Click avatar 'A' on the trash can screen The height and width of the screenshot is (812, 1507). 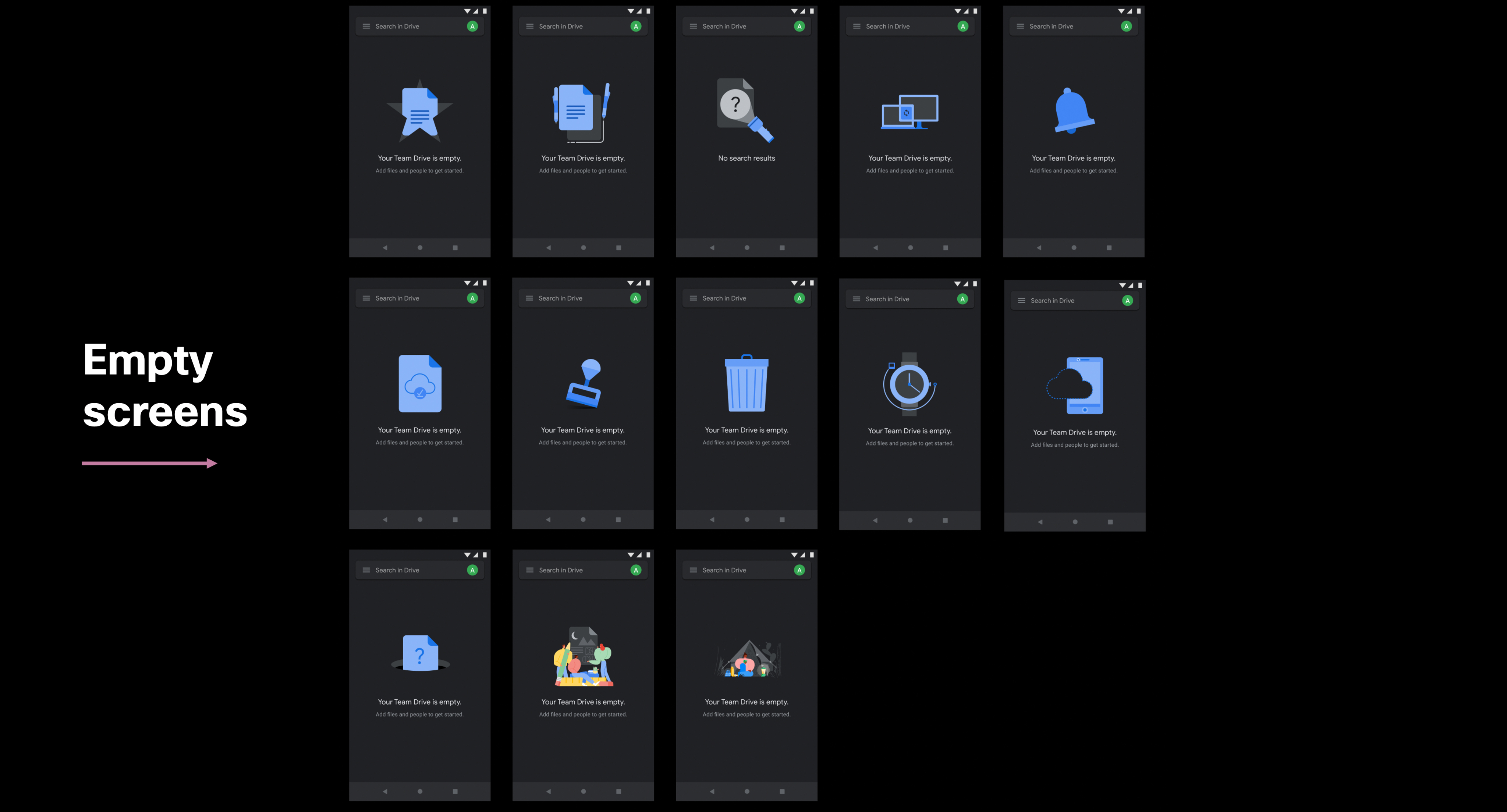pyautogui.click(x=799, y=298)
